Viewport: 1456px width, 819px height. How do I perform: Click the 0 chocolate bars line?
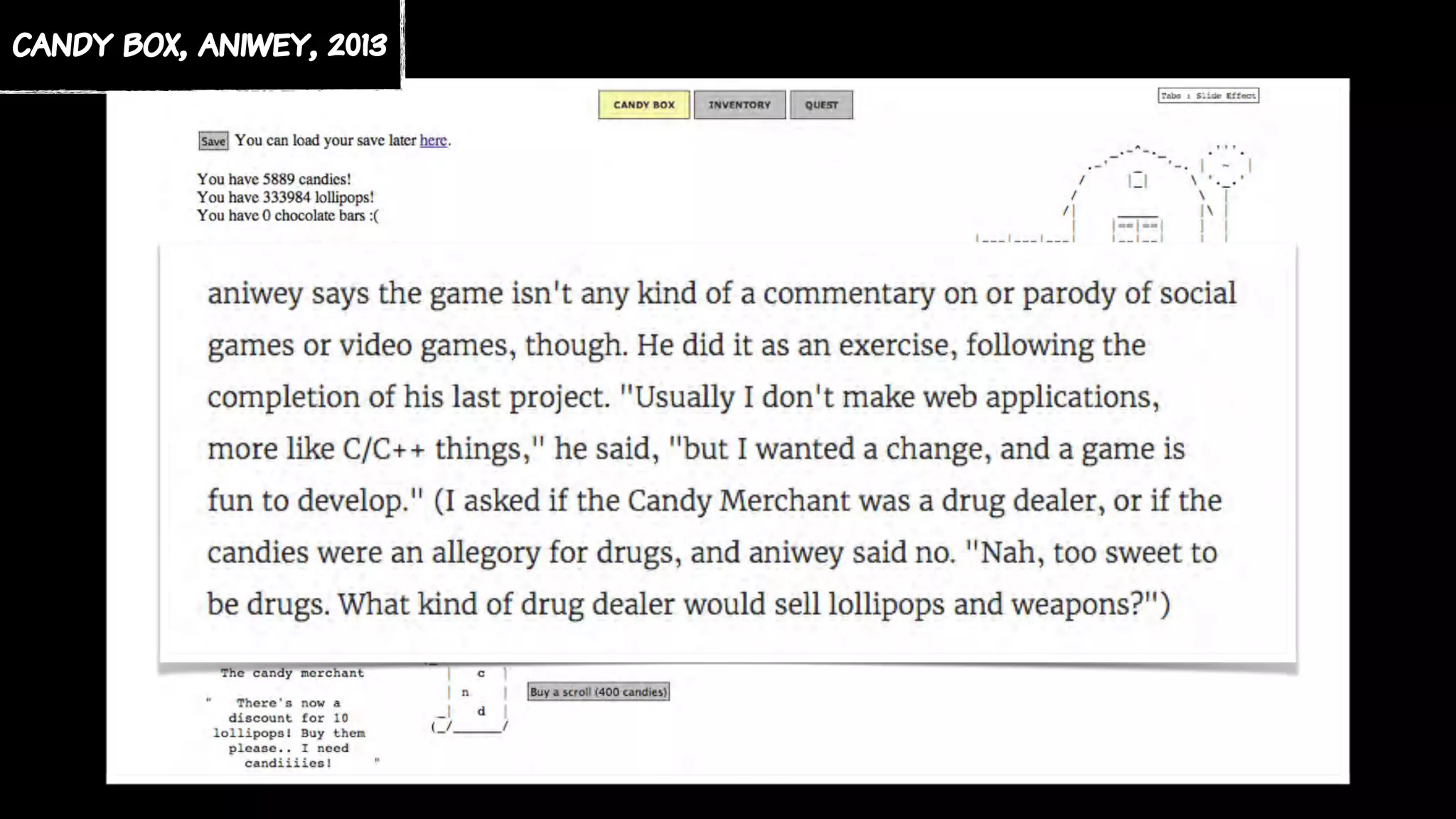(287, 215)
